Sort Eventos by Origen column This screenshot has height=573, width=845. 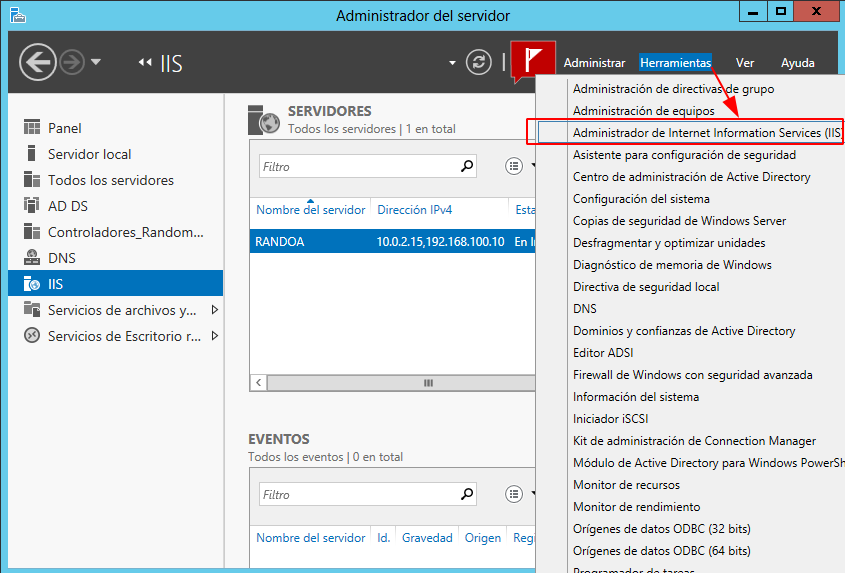coord(482,537)
